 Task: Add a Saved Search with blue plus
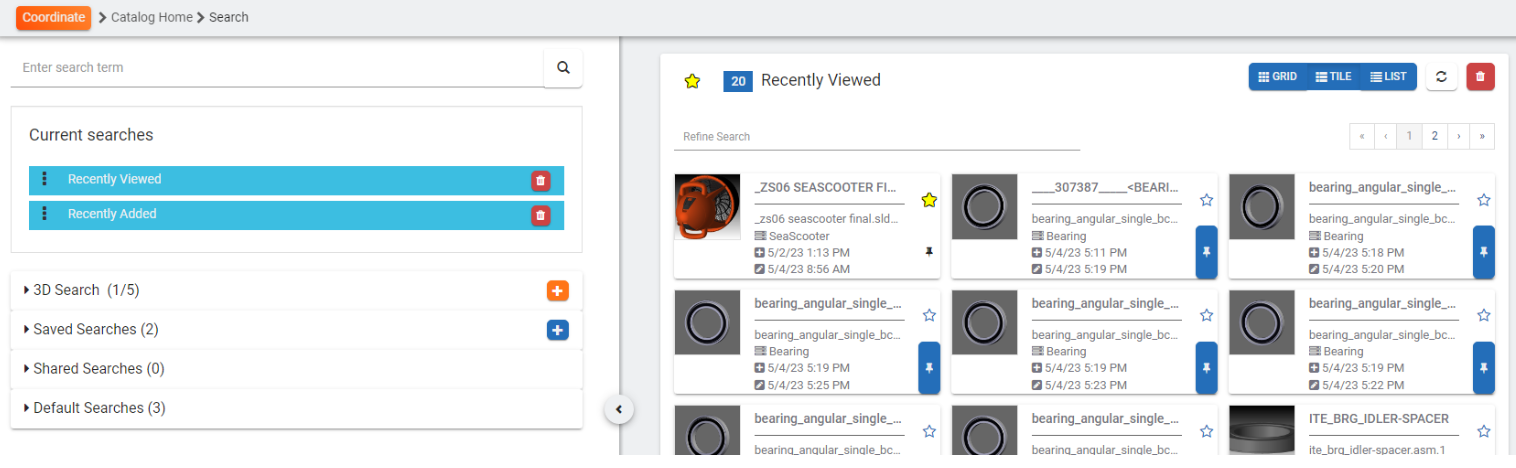[558, 330]
